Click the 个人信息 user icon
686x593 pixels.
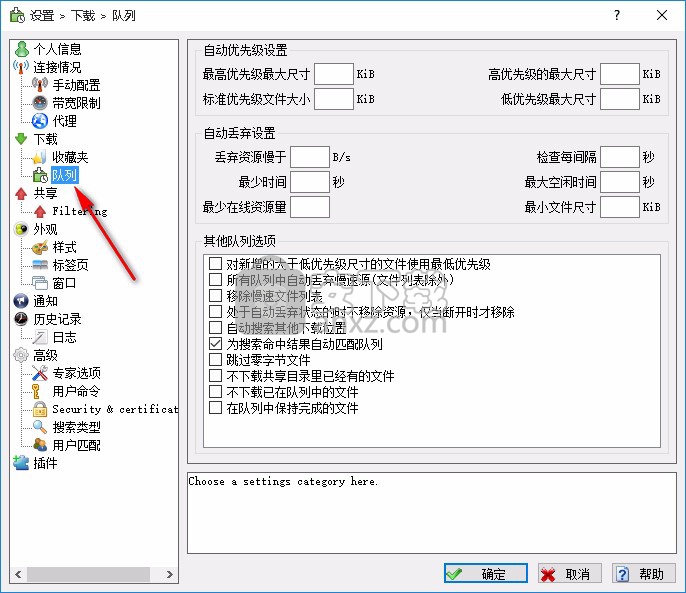pyautogui.click(x=21, y=49)
